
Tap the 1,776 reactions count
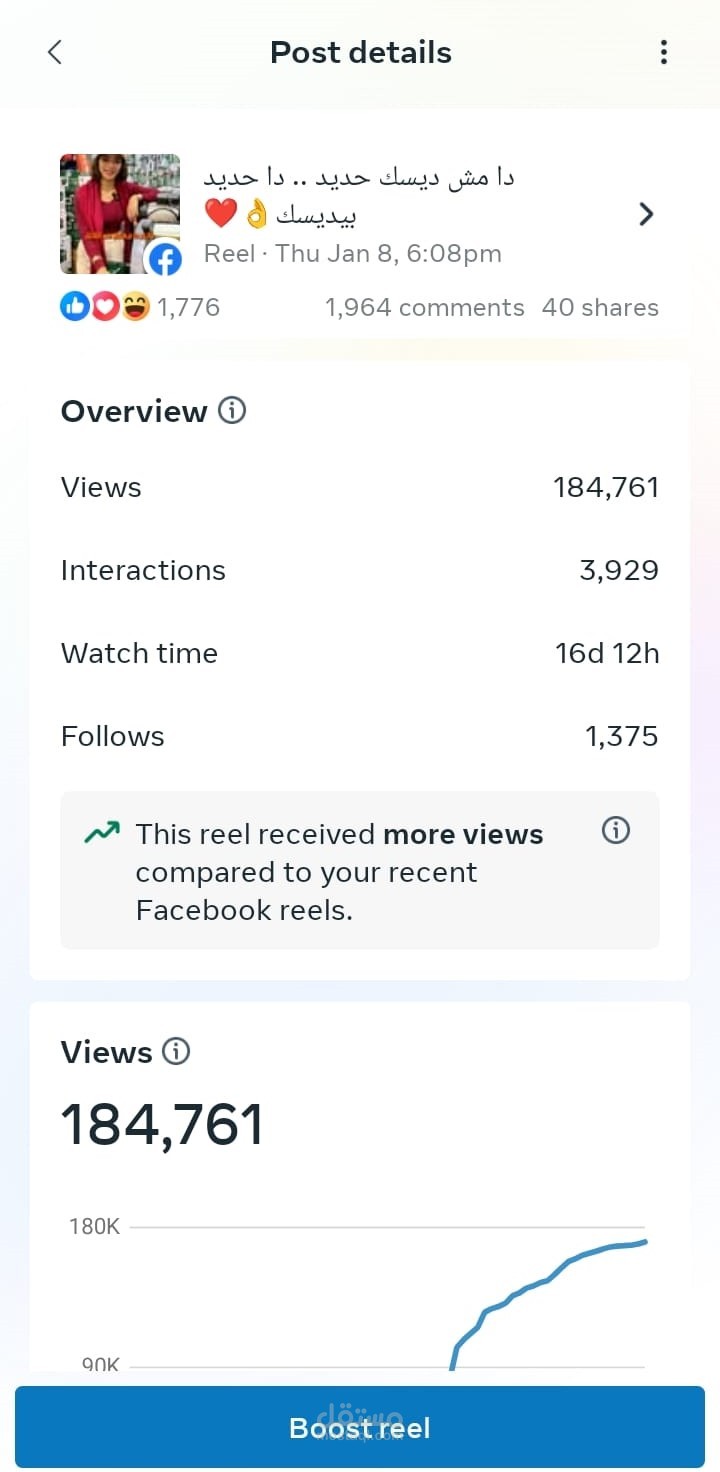click(188, 308)
